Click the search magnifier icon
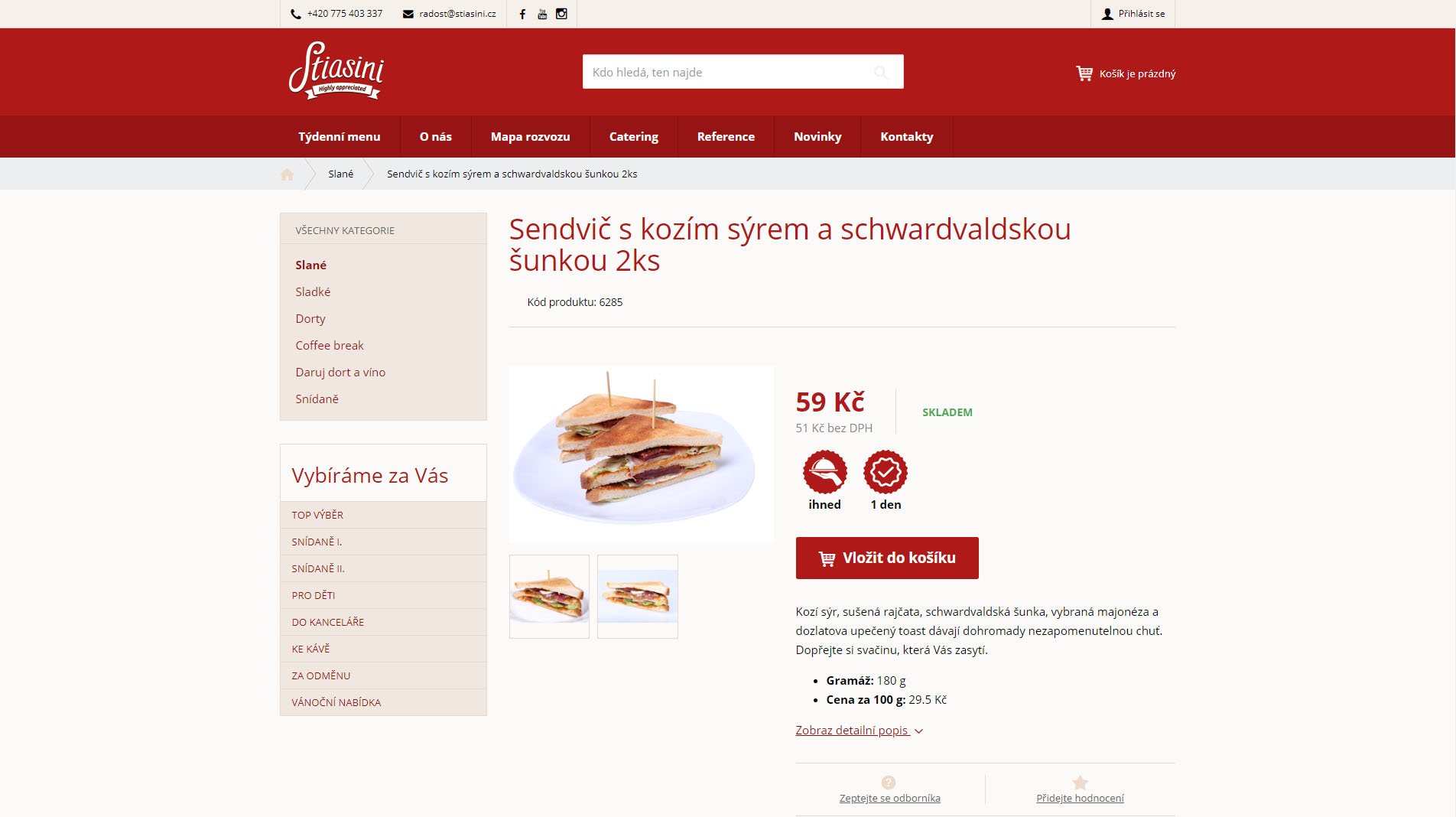The height and width of the screenshot is (817, 1456). [x=881, y=72]
